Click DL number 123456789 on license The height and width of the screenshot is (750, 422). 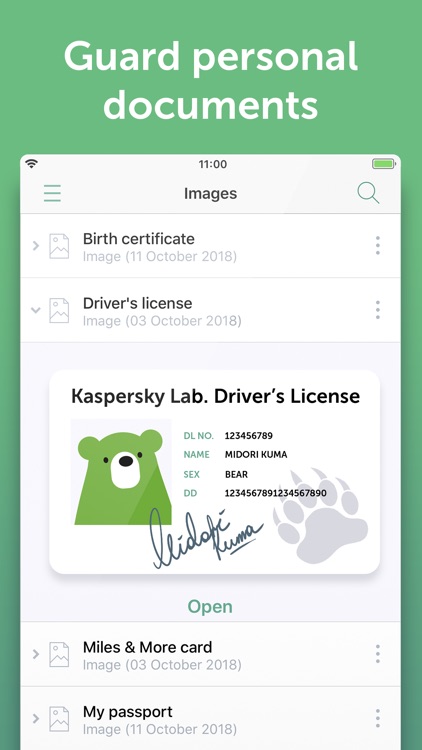(x=249, y=436)
